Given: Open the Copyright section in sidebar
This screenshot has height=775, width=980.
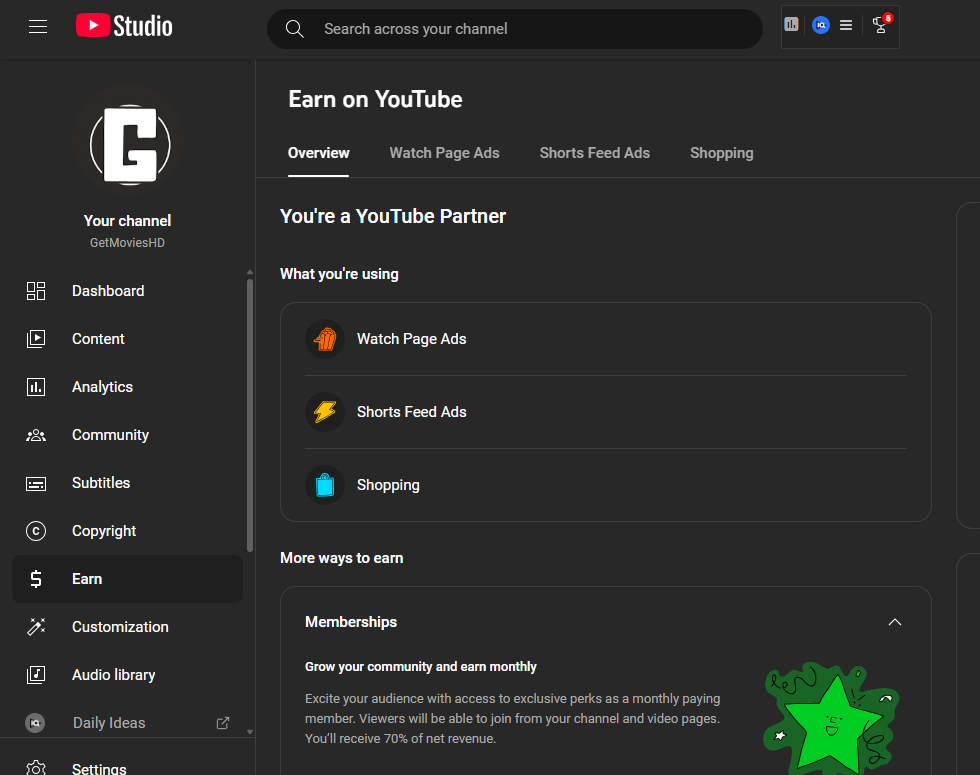Looking at the screenshot, I should [104, 531].
